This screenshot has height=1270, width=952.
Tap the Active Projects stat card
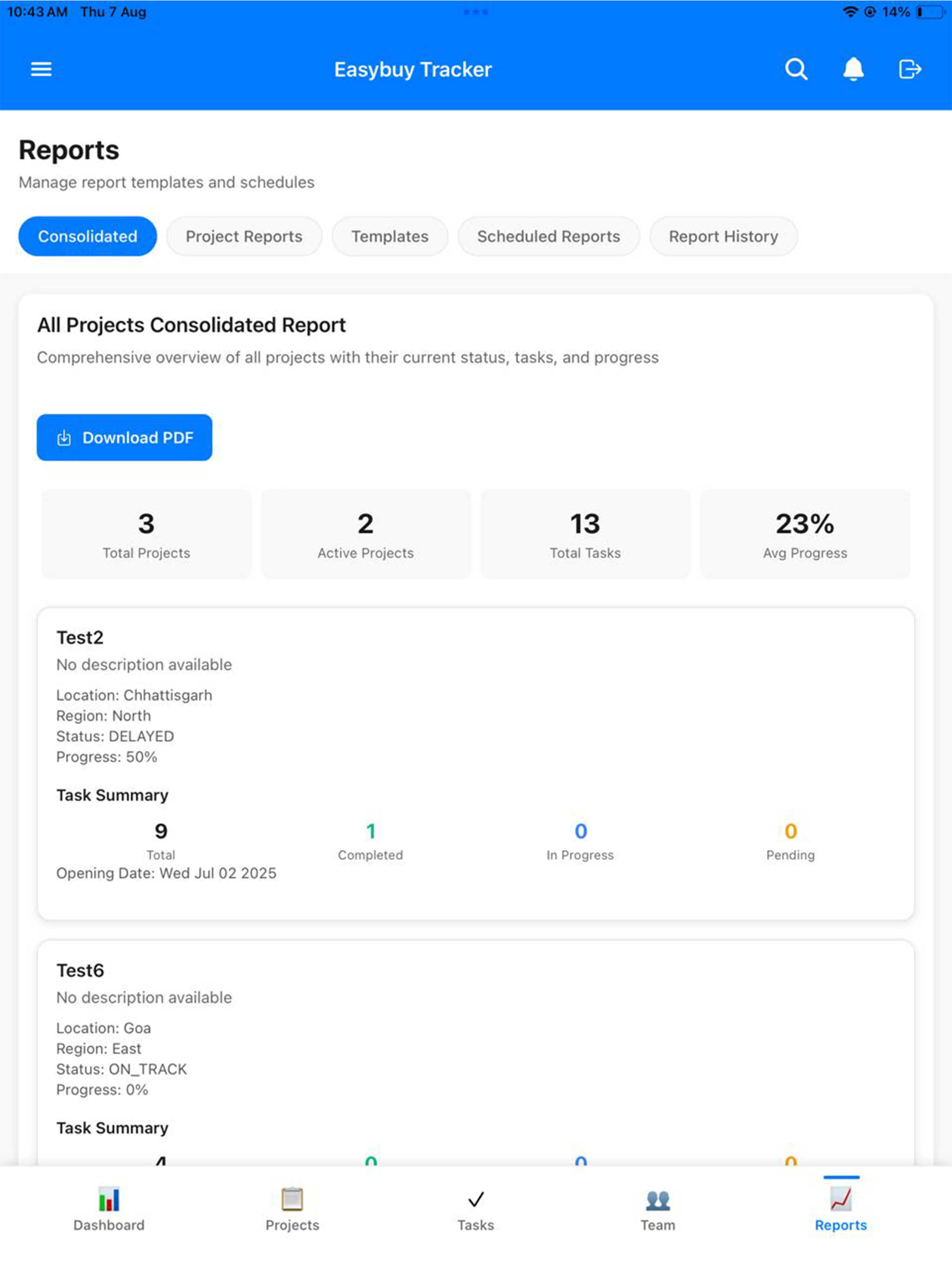366,534
